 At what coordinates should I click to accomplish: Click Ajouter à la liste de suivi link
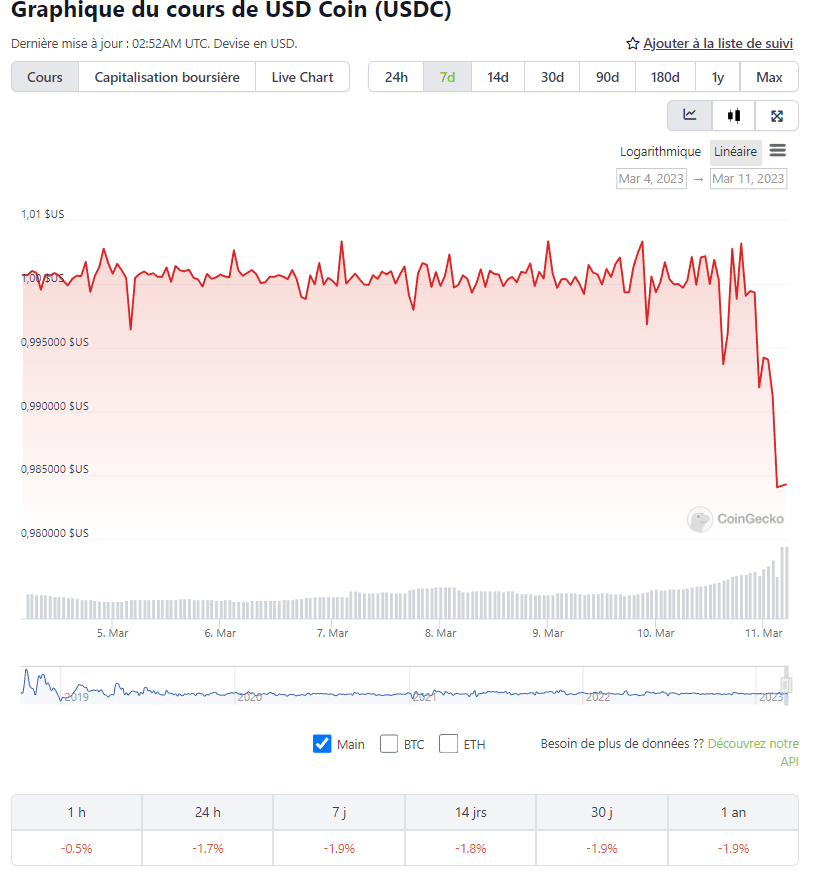click(717, 43)
